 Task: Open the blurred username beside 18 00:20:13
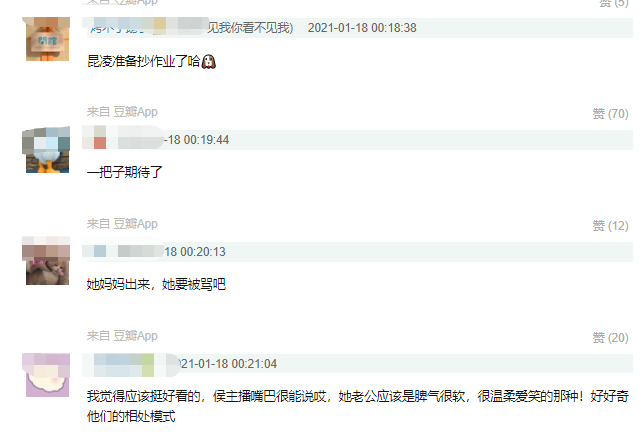(x=123, y=251)
